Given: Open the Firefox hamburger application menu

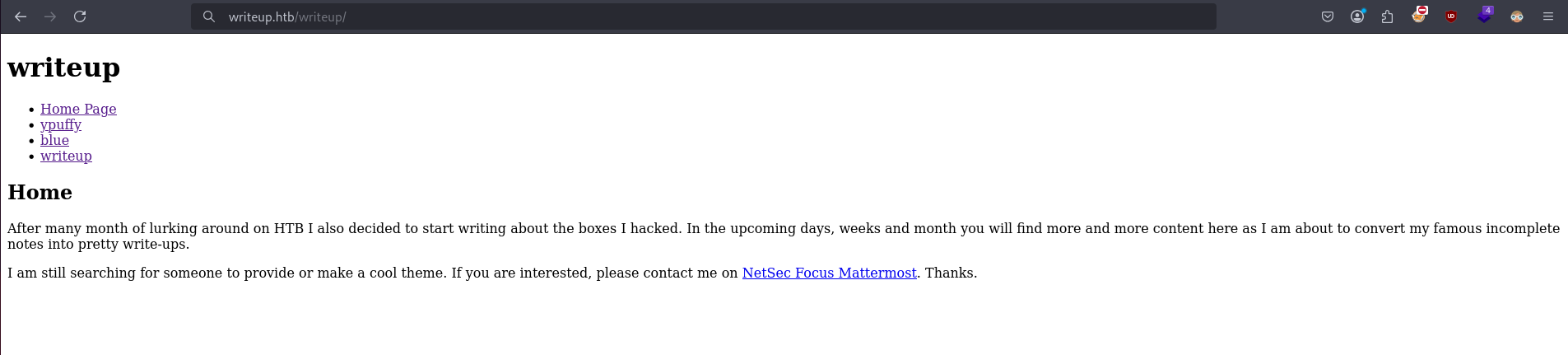Looking at the screenshot, I should pos(1548,16).
